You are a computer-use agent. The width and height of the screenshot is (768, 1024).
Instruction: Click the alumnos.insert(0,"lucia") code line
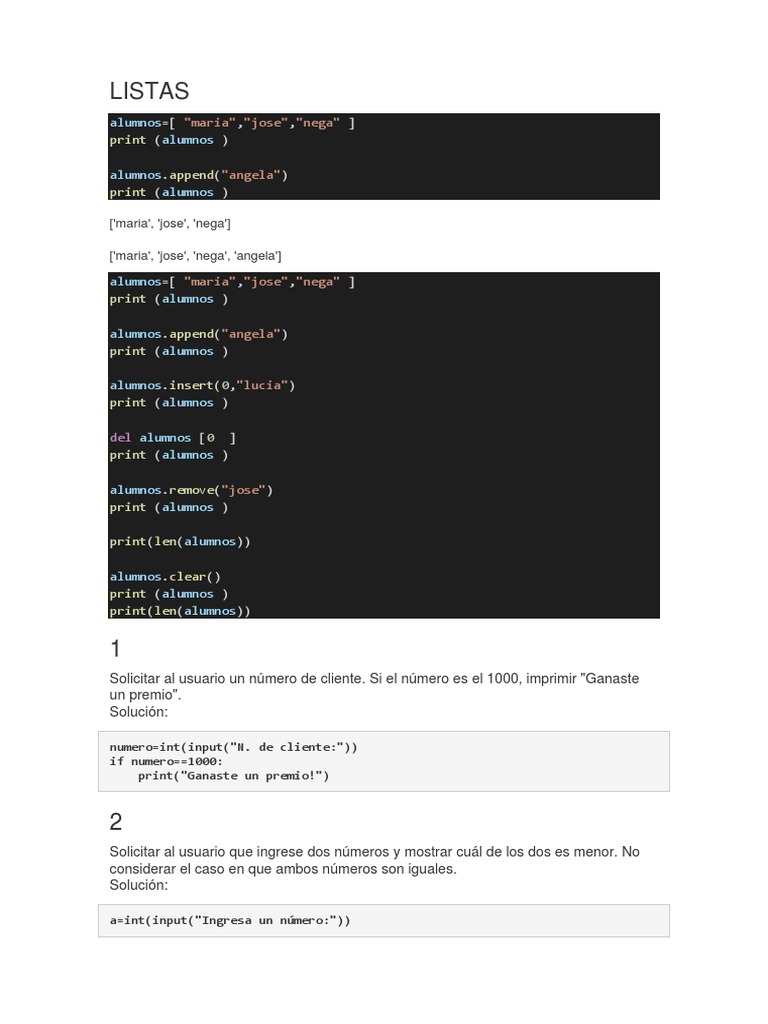(x=202, y=385)
